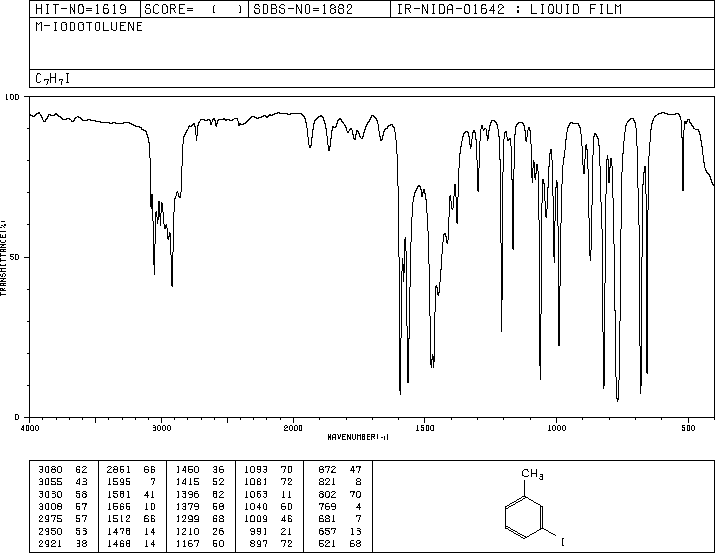
Task: Select peak table entry 1379
Action: (x=187, y=506)
